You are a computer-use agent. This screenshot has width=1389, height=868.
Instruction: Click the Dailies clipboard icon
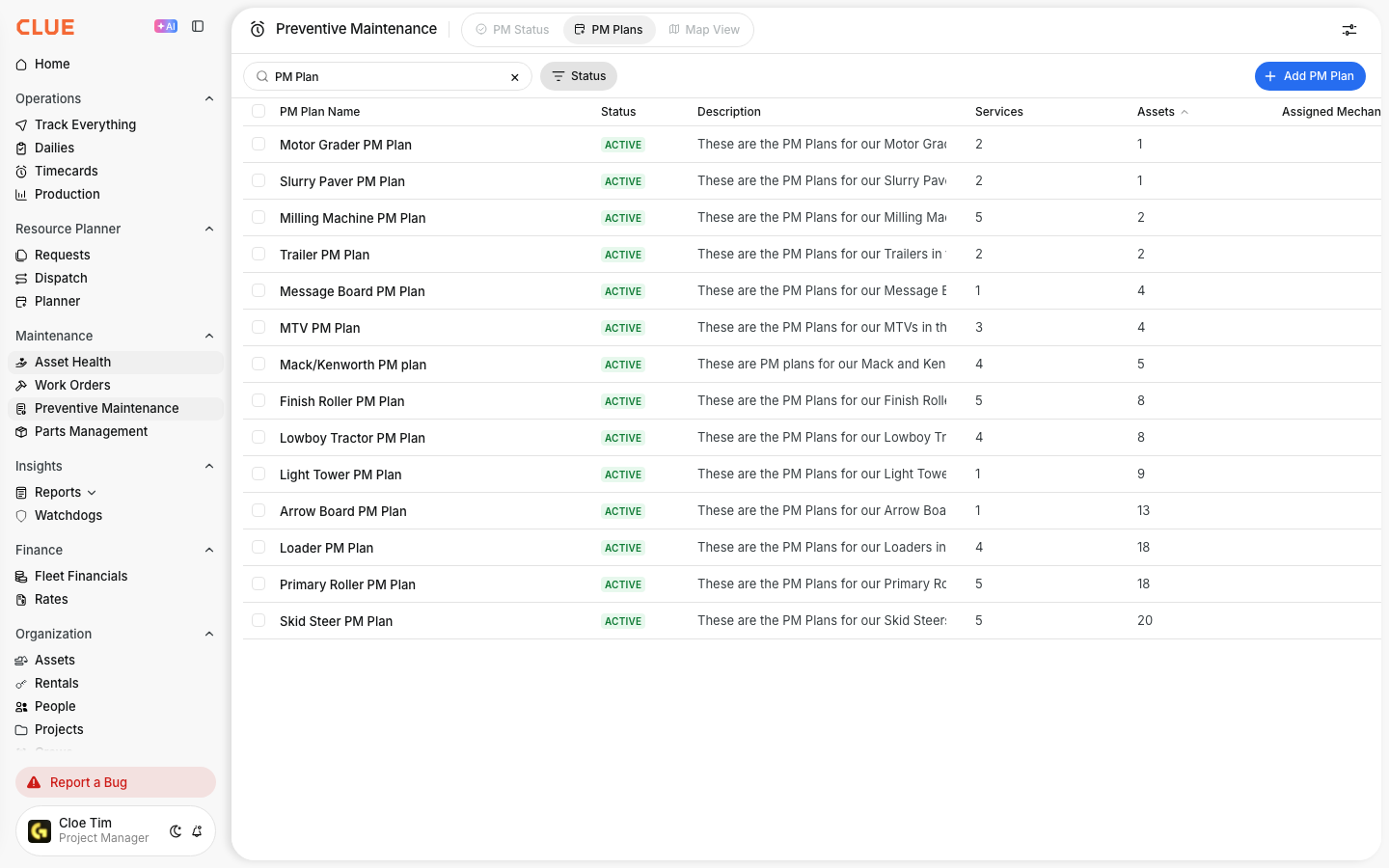(21, 149)
